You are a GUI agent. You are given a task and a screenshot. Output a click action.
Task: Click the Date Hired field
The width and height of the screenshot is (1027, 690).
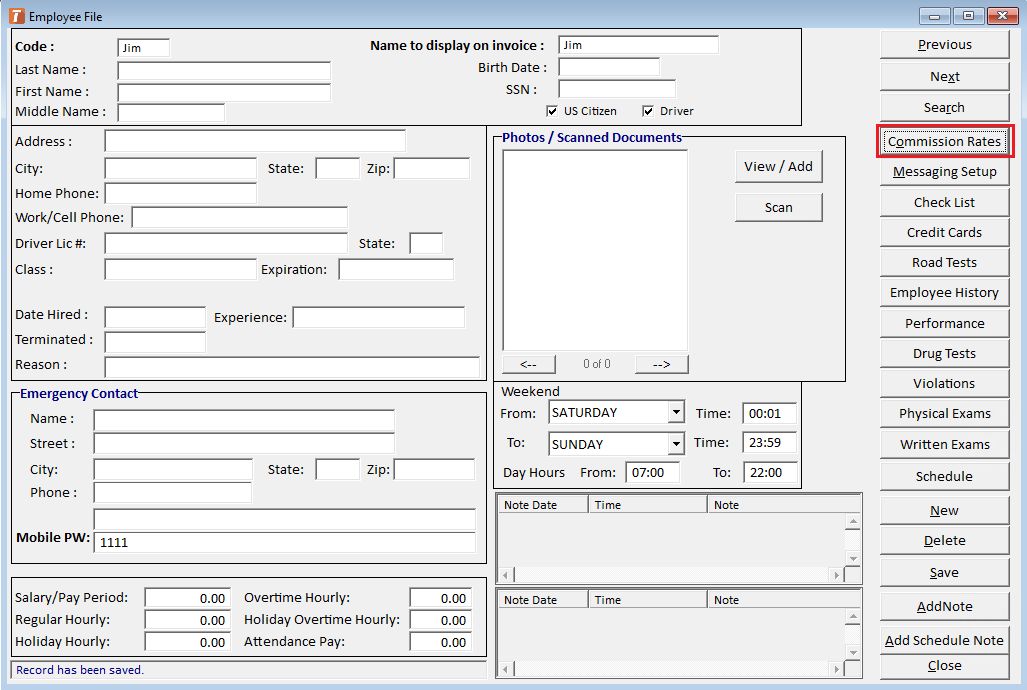pyautogui.click(x=155, y=317)
